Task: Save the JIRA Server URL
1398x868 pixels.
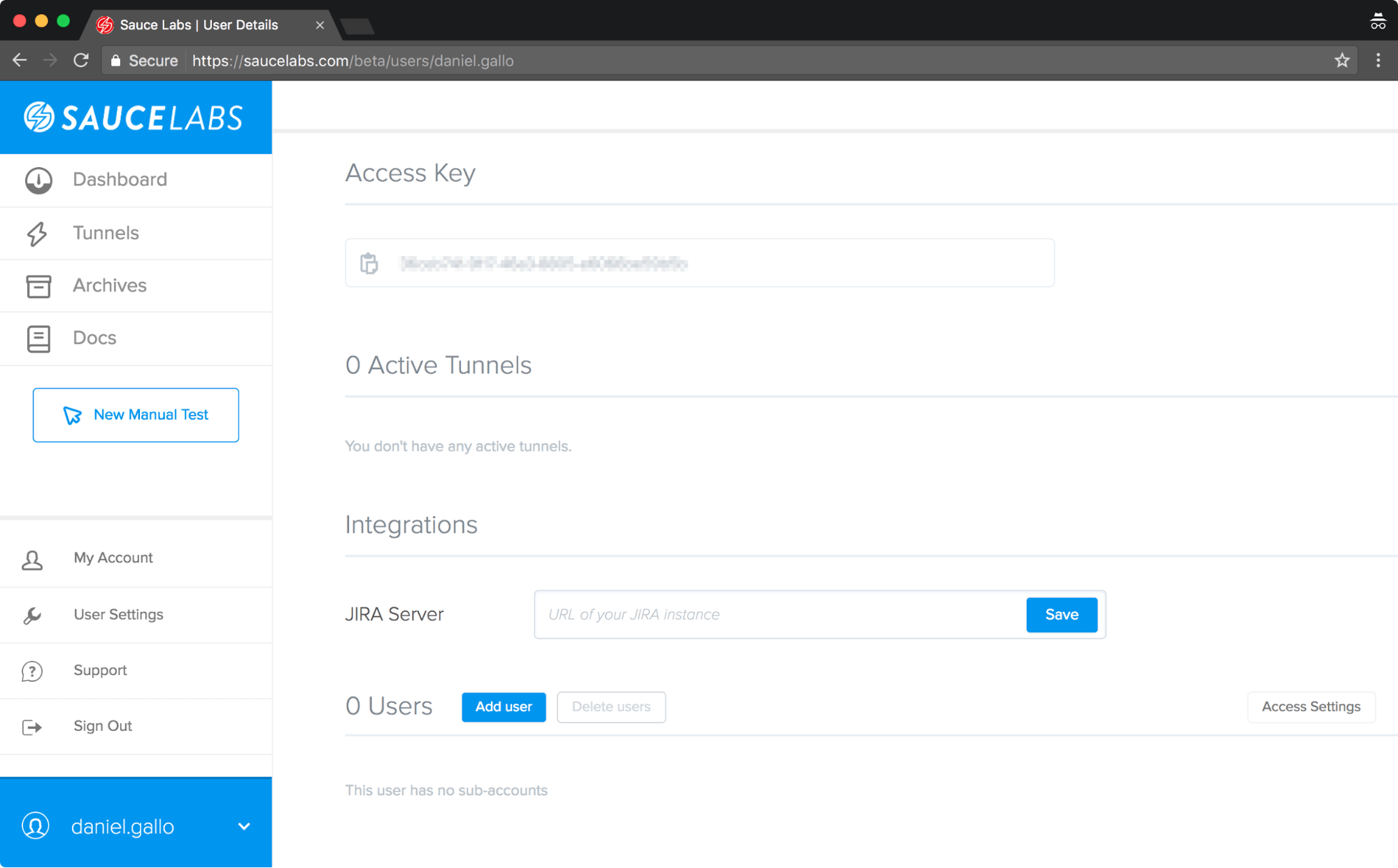Action: click(x=1062, y=615)
